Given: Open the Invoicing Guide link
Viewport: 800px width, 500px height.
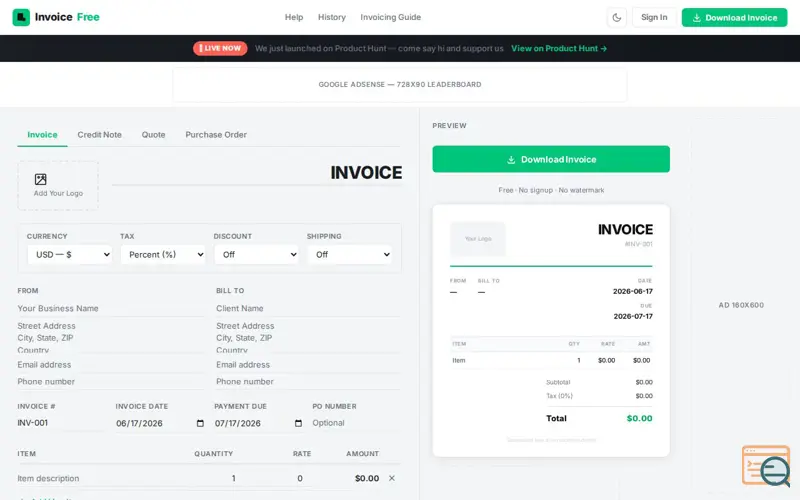Looking at the screenshot, I should [x=391, y=17].
